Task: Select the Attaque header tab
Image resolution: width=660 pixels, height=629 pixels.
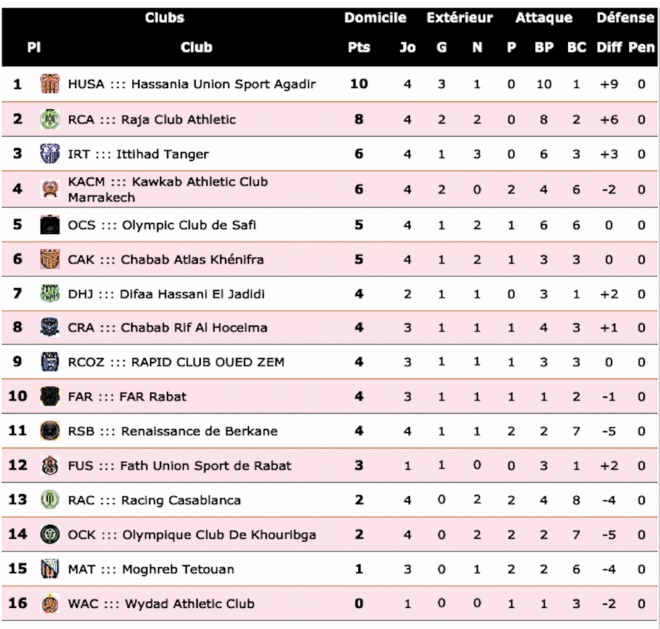Action: click(x=544, y=18)
